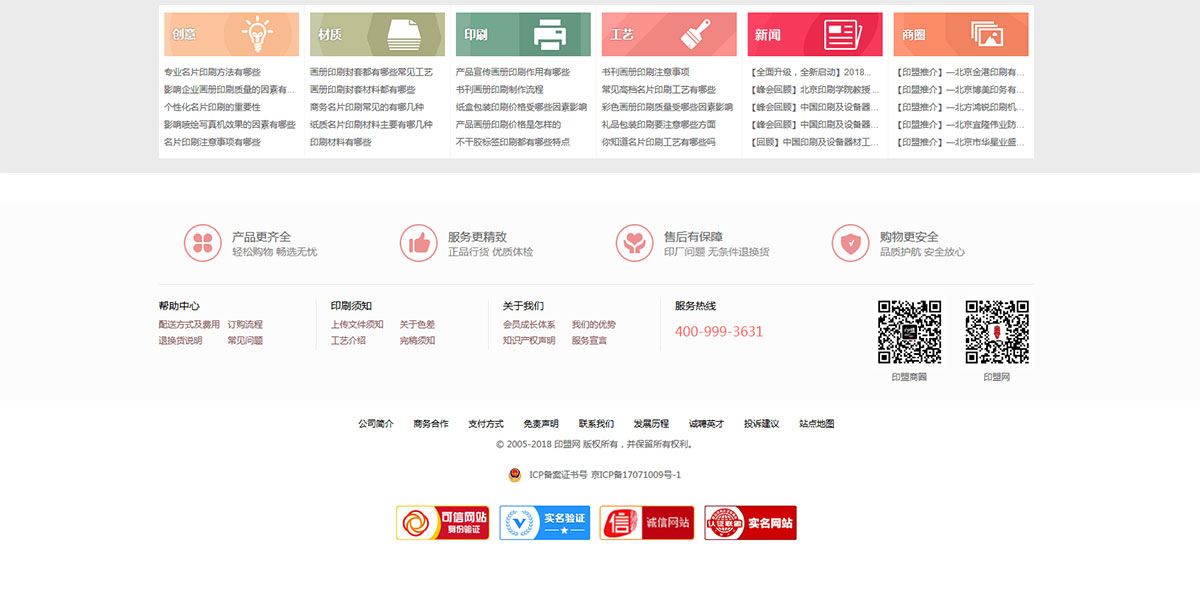Open the 印刷 printer category banner
Image resolution: width=1200 pixels, height=591 pixels.
[x=523, y=34]
